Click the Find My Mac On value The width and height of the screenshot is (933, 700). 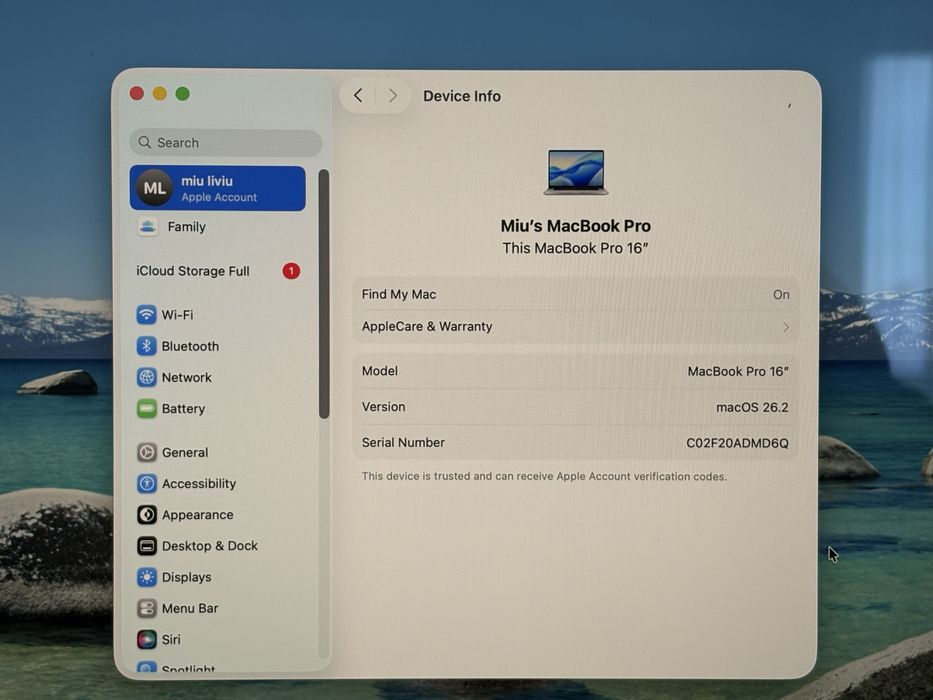pos(781,295)
